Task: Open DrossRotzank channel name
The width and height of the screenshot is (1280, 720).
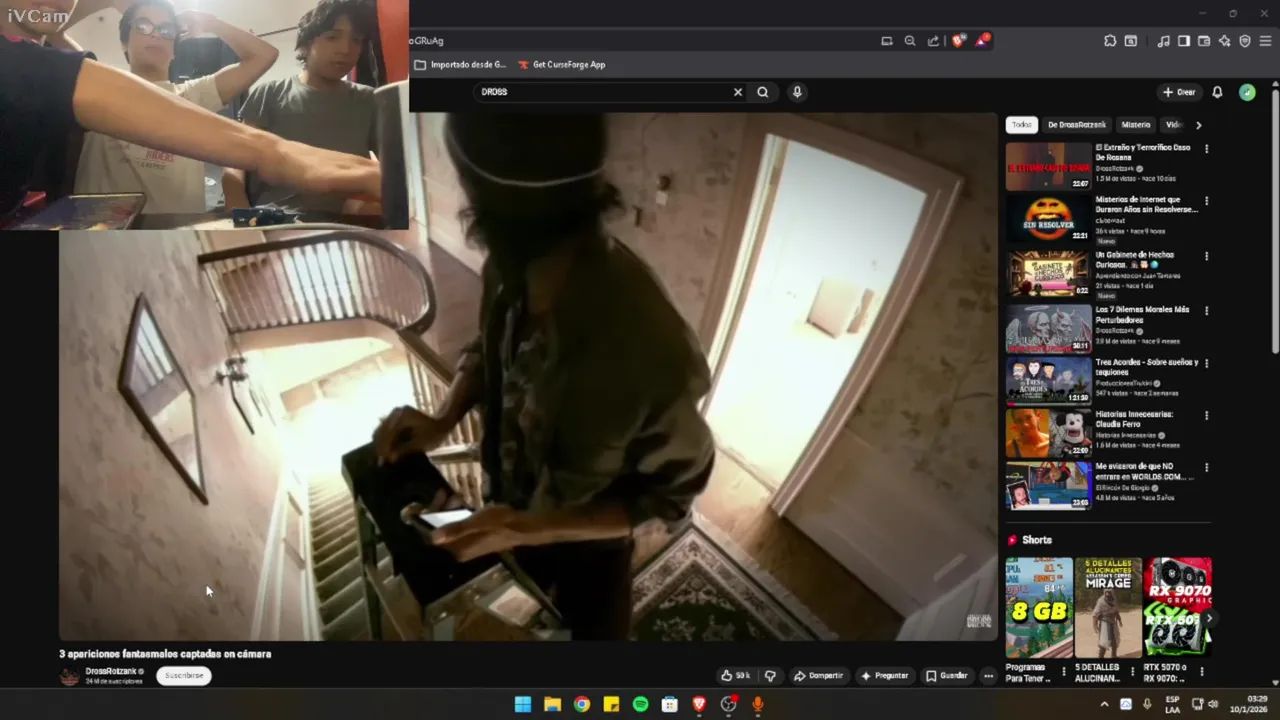Action: 111,671
